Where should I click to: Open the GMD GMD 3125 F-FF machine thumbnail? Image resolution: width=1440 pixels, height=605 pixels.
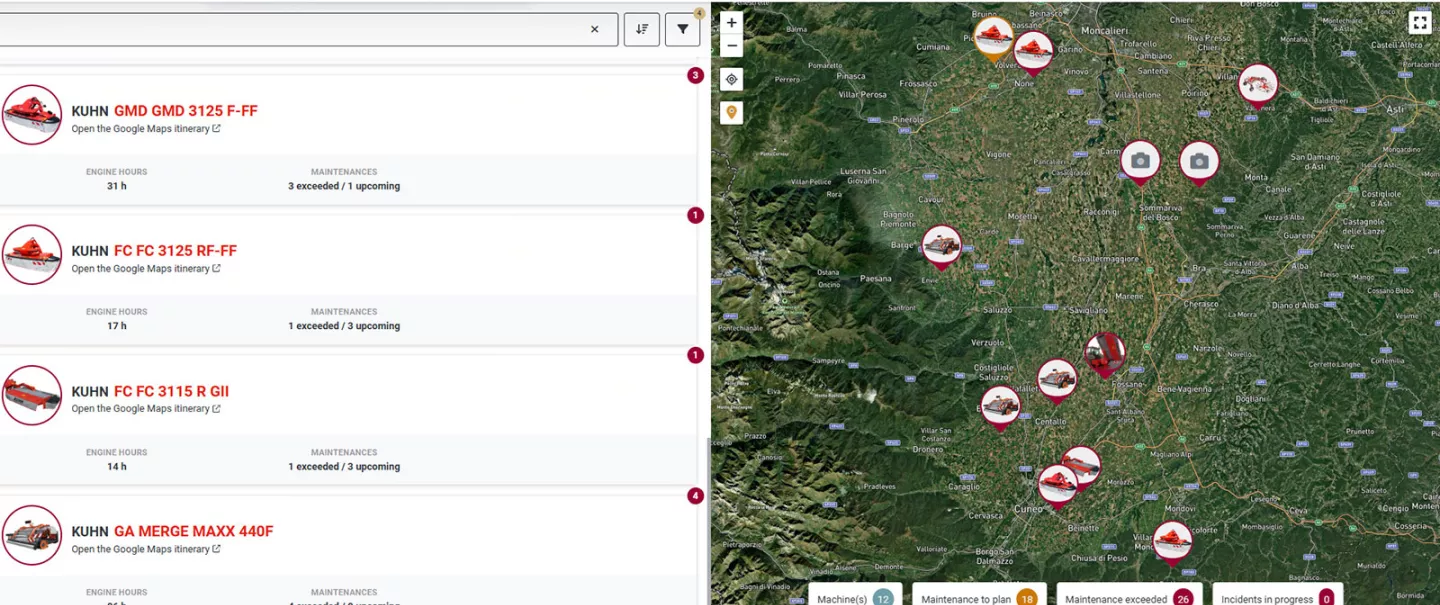pyautogui.click(x=32, y=115)
